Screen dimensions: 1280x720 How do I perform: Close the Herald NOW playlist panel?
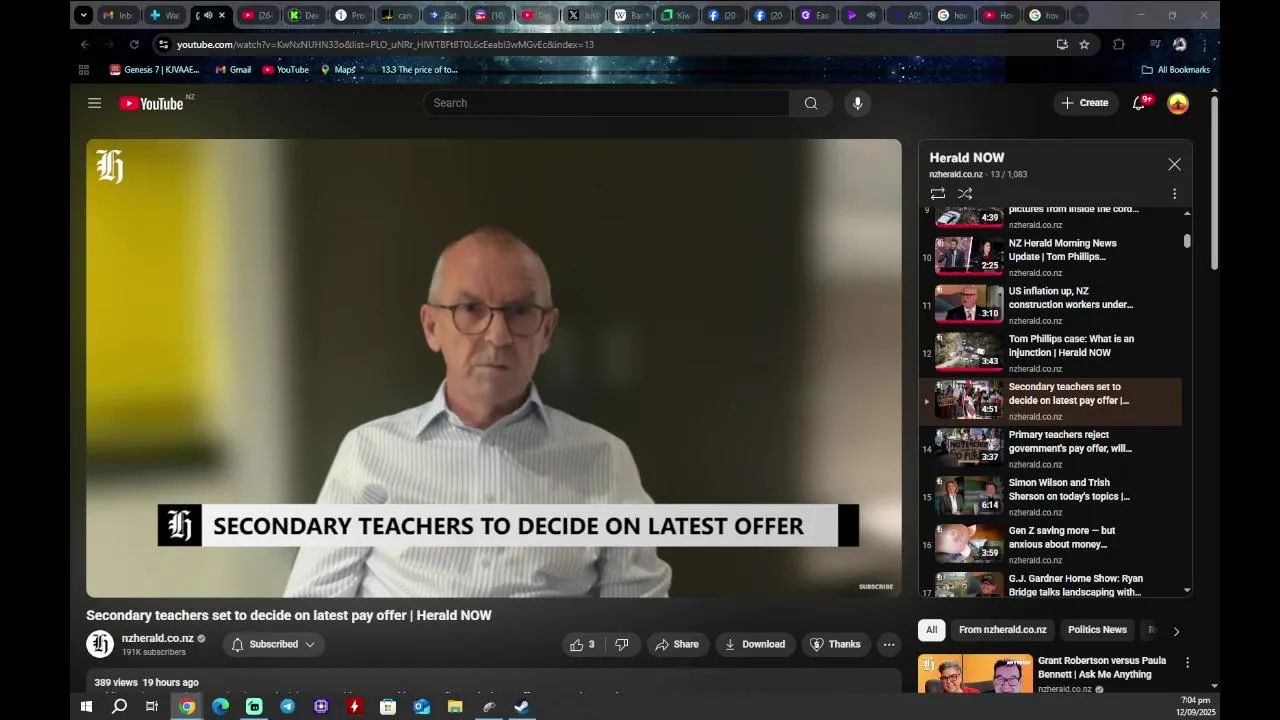pos(1174,164)
